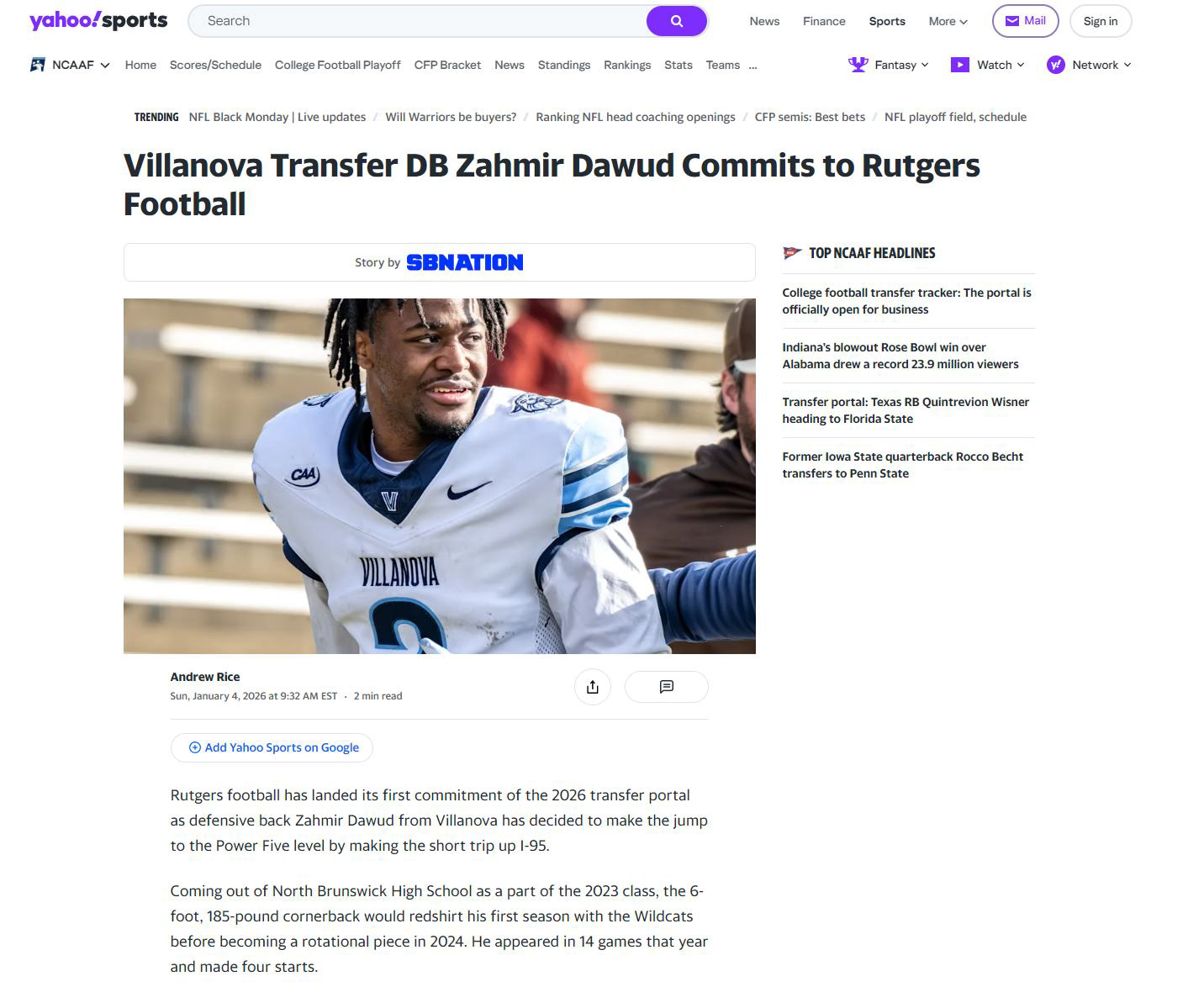The height and width of the screenshot is (987, 1204).
Task: Click the Yahoo Network round icon
Action: (x=1056, y=65)
